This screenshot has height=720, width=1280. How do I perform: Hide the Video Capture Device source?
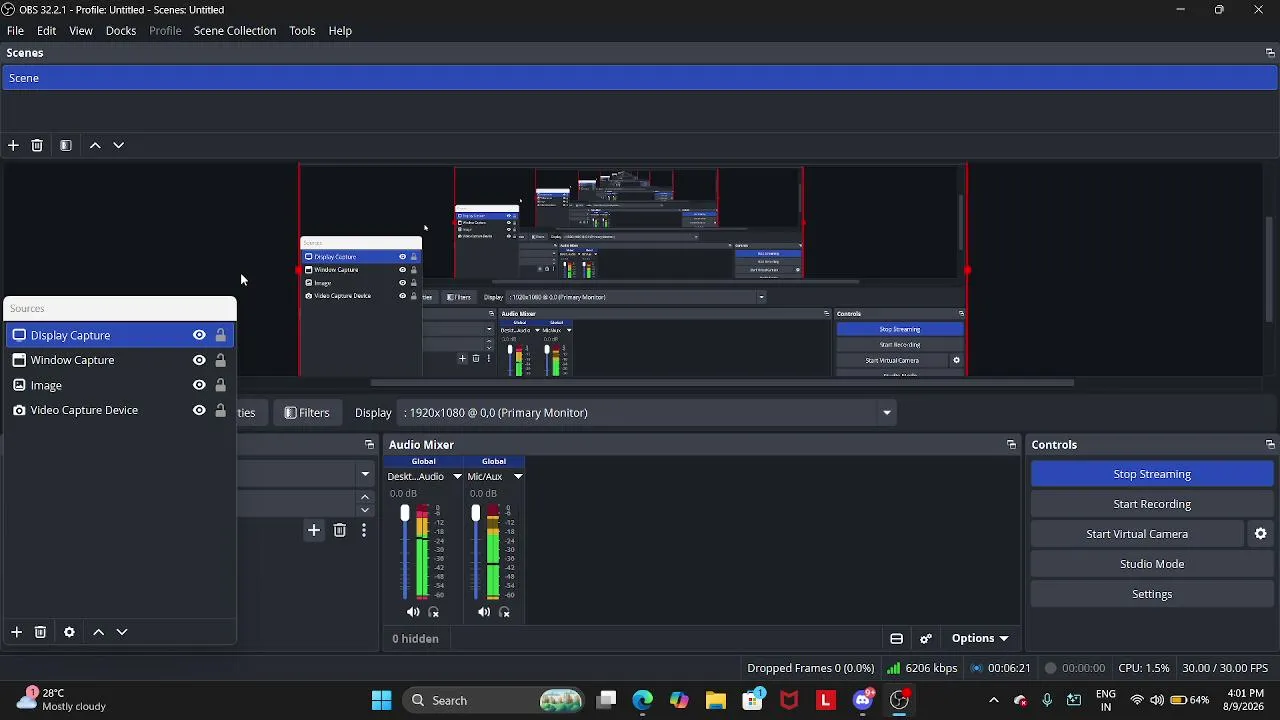[199, 410]
